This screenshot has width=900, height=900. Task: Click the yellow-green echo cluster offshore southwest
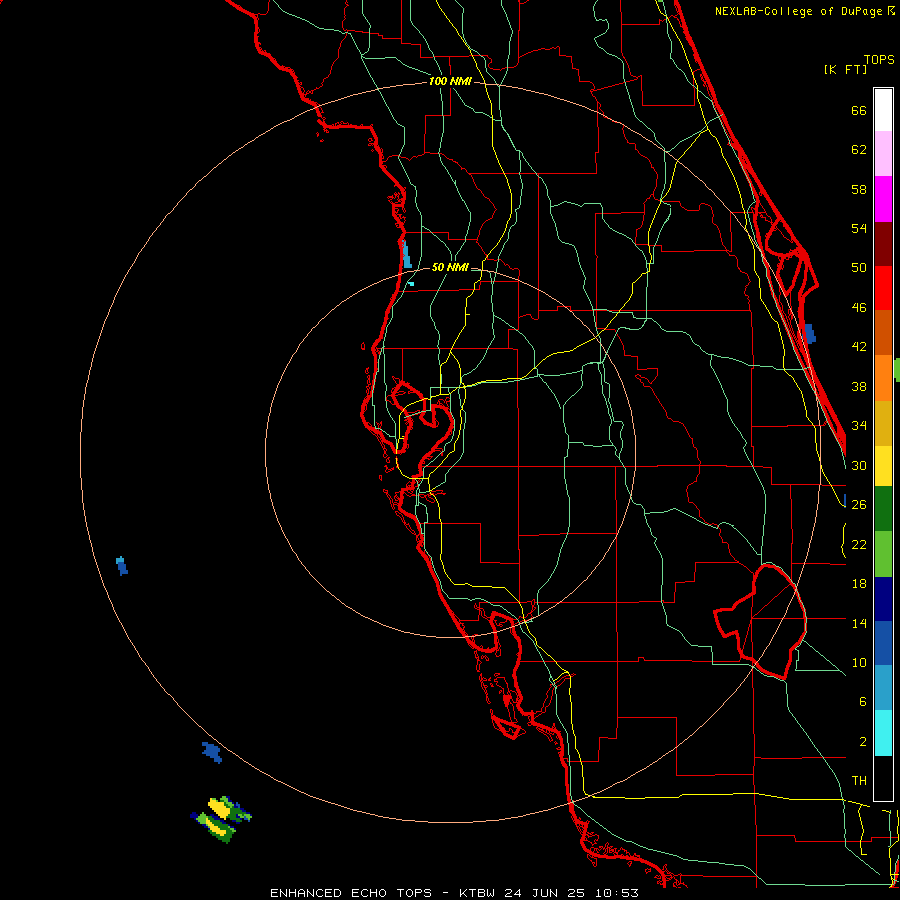click(221, 819)
